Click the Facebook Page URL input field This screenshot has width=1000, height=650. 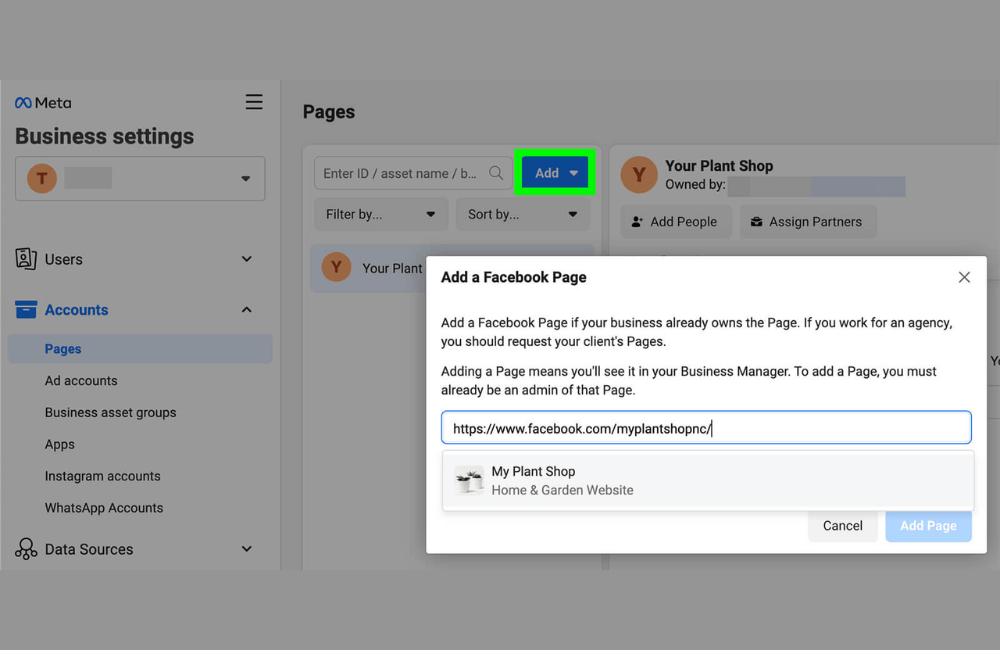706,427
